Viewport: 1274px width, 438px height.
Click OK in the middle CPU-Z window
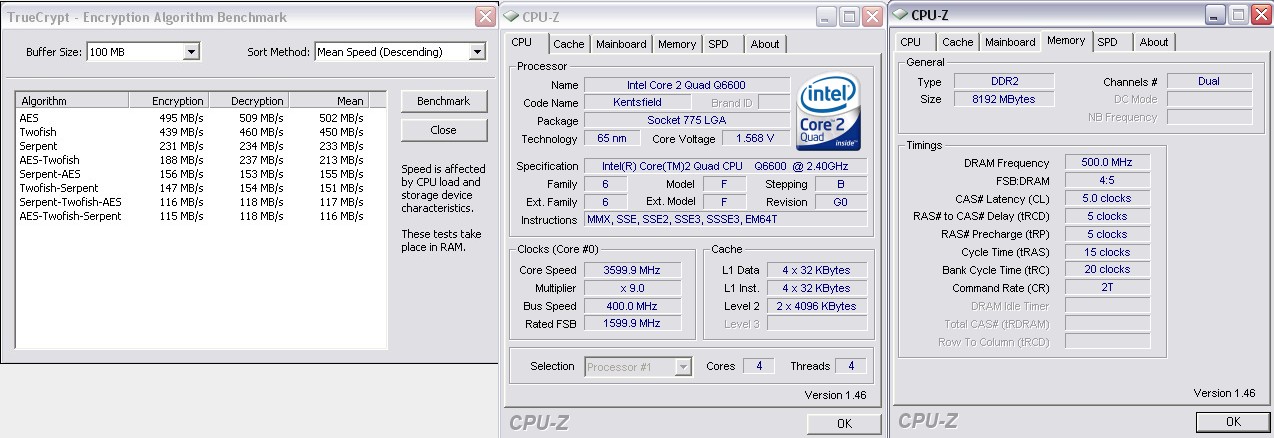click(844, 424)
